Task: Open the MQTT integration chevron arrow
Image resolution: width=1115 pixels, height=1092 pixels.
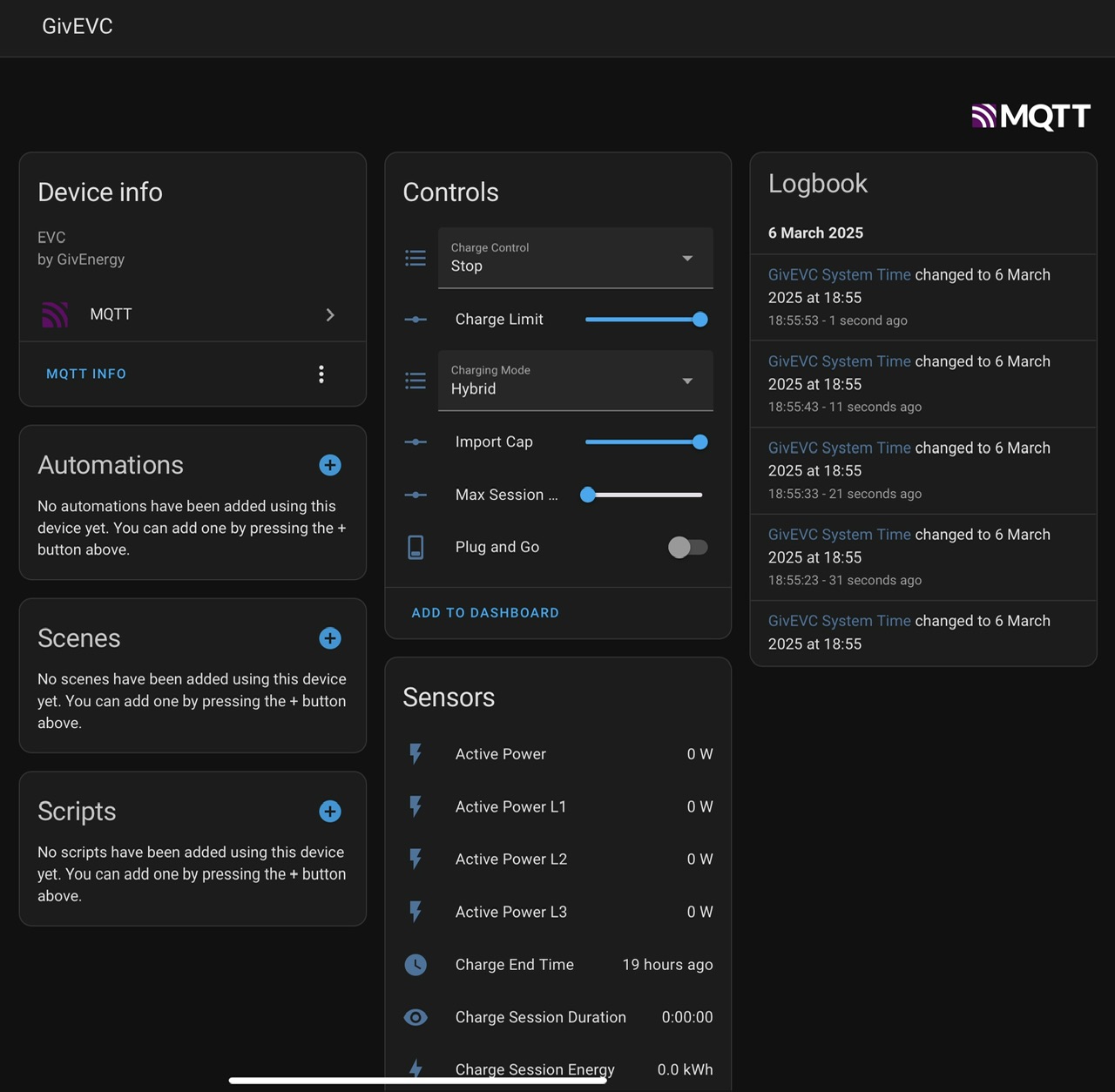Action: pyautogui.click(x=330, y=314)
